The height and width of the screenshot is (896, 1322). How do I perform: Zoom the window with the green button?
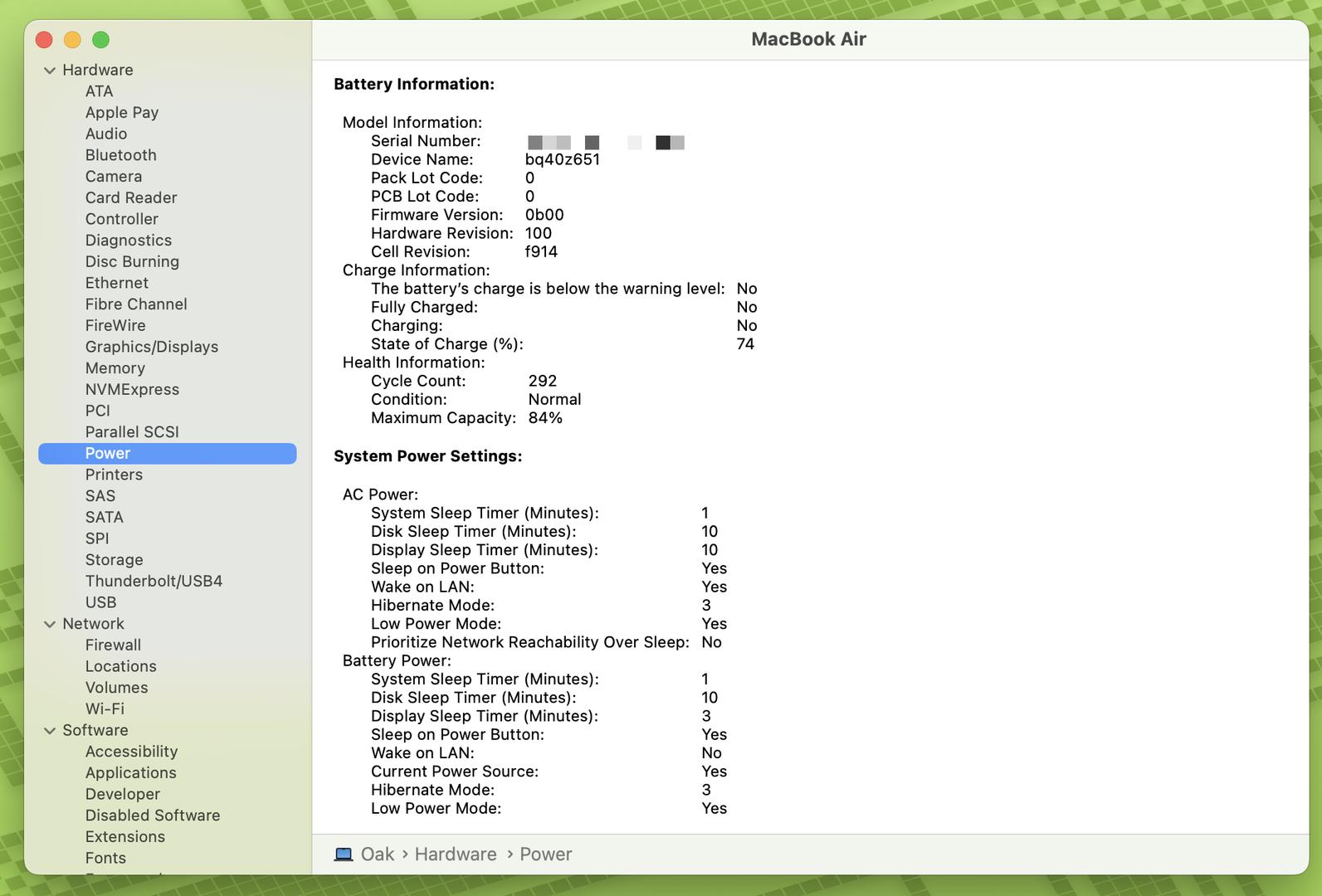100,40
